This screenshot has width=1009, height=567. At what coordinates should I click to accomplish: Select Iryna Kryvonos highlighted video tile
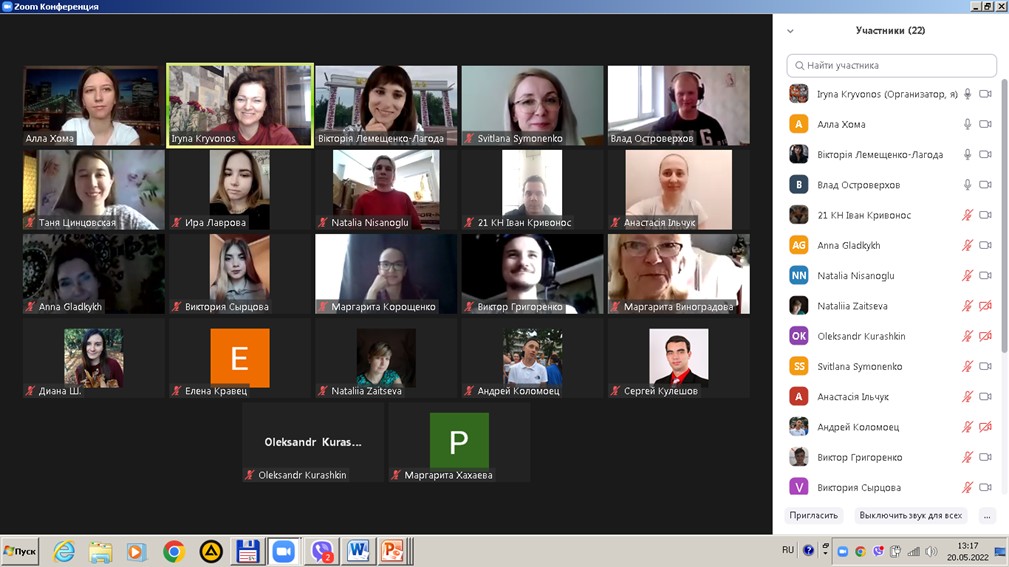240,106
